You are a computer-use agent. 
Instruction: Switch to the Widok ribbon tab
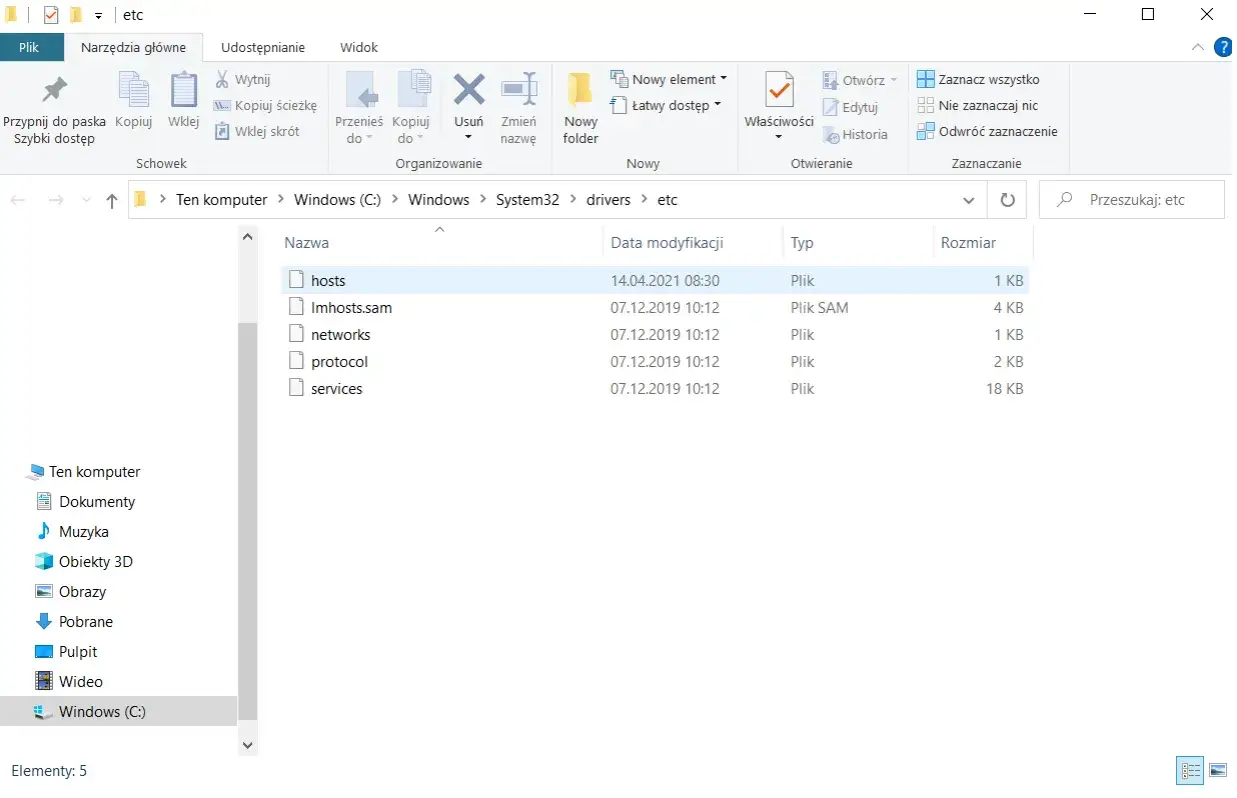(x=359, y=47)
